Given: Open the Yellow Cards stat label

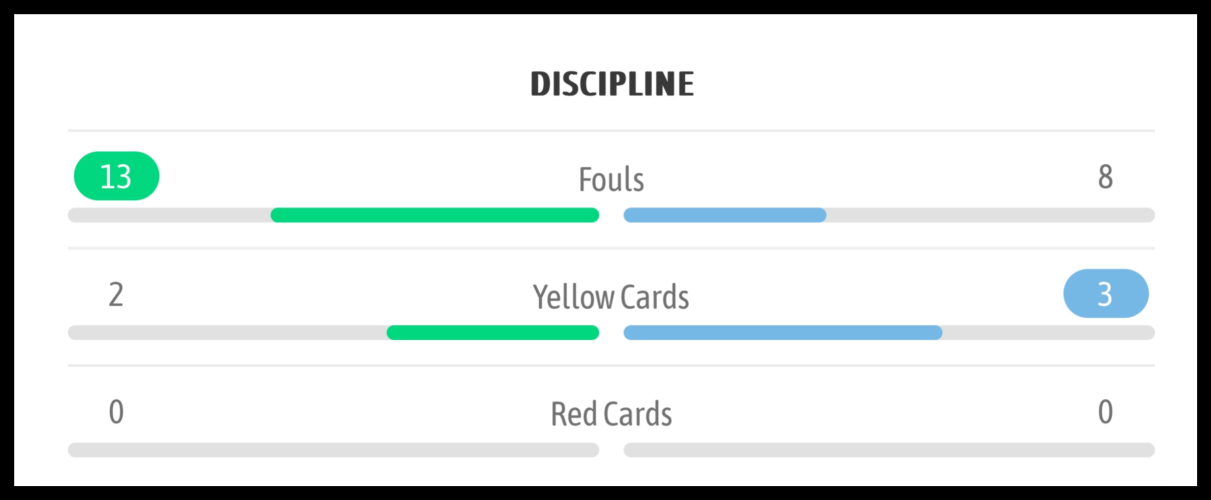Looking at the screenshot, I should click(x=611, y=297).
